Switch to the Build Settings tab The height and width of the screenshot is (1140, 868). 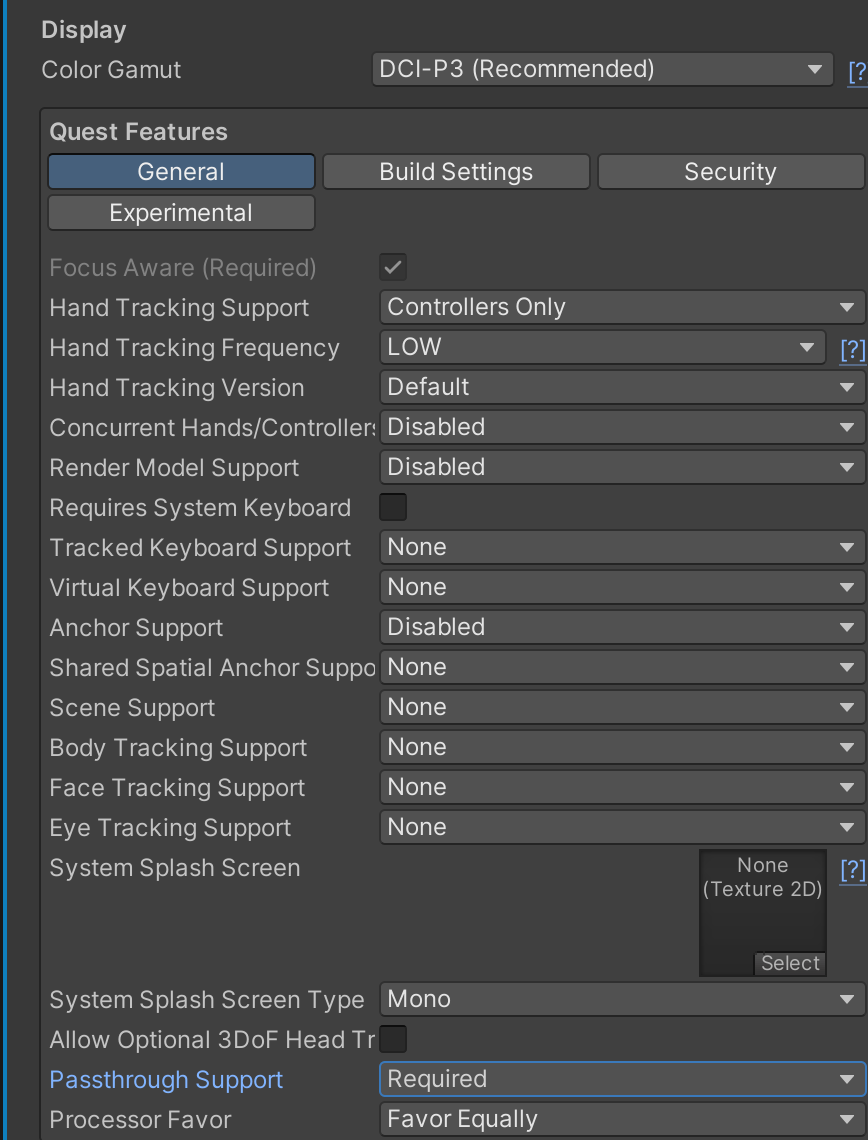[x=456, y=172]
